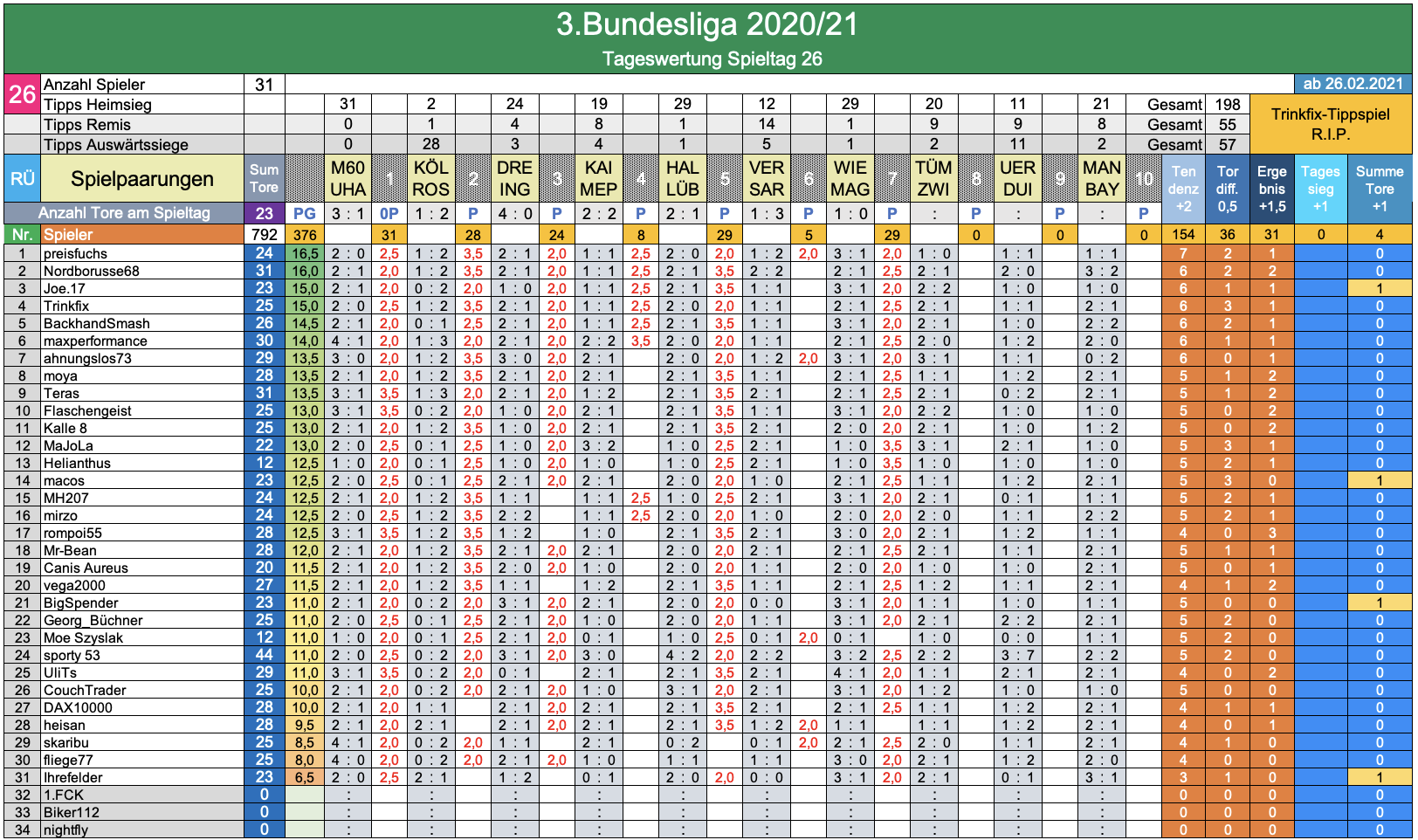Click the blue 'RÜ' header cell
This screenshot has height=840, width=1418.
(x=22, y=179)
